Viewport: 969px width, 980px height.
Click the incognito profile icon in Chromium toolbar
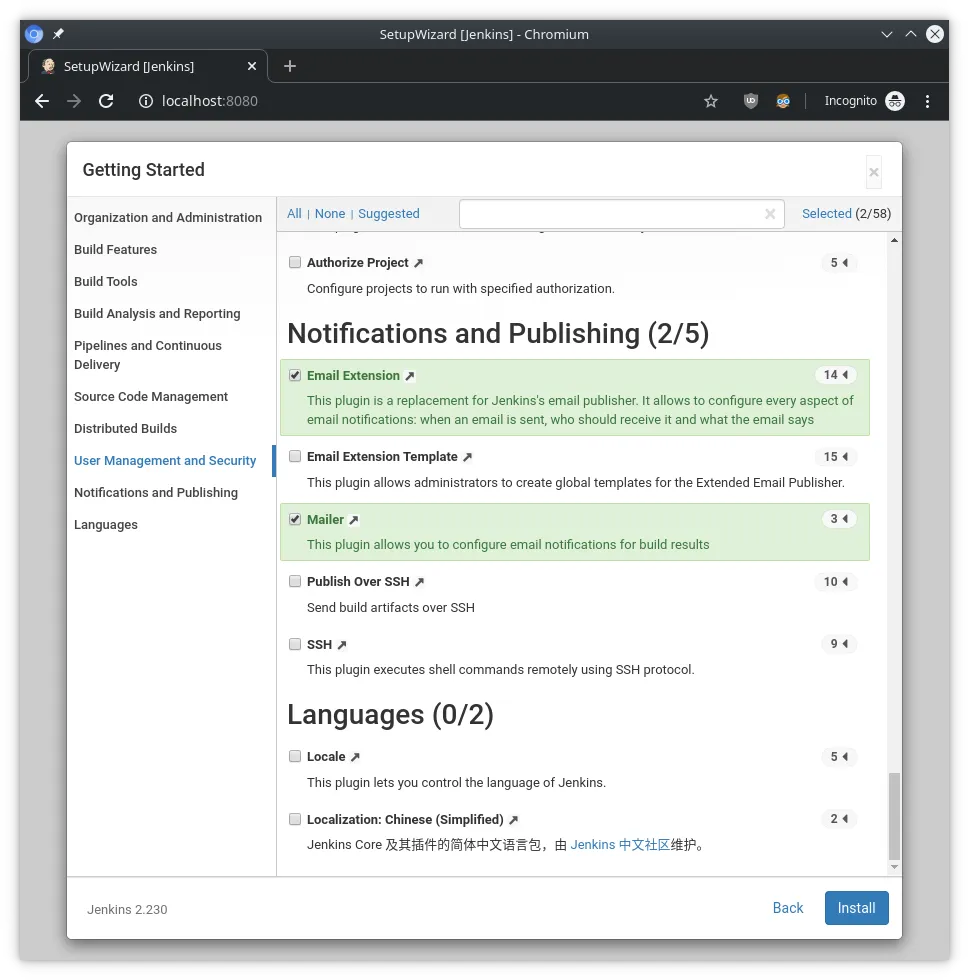coord(894,100)
